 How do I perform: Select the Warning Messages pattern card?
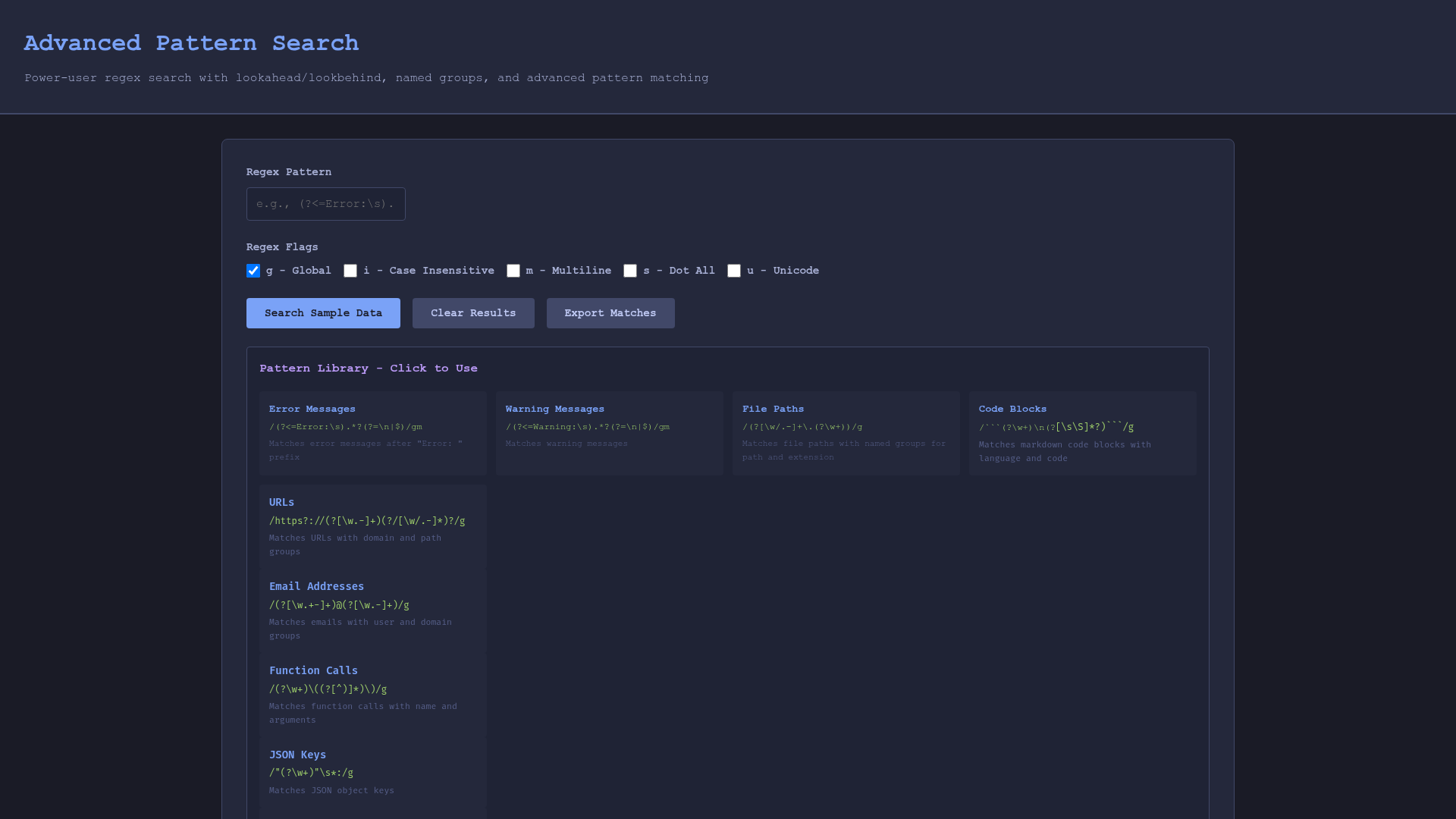coord(609,433)
